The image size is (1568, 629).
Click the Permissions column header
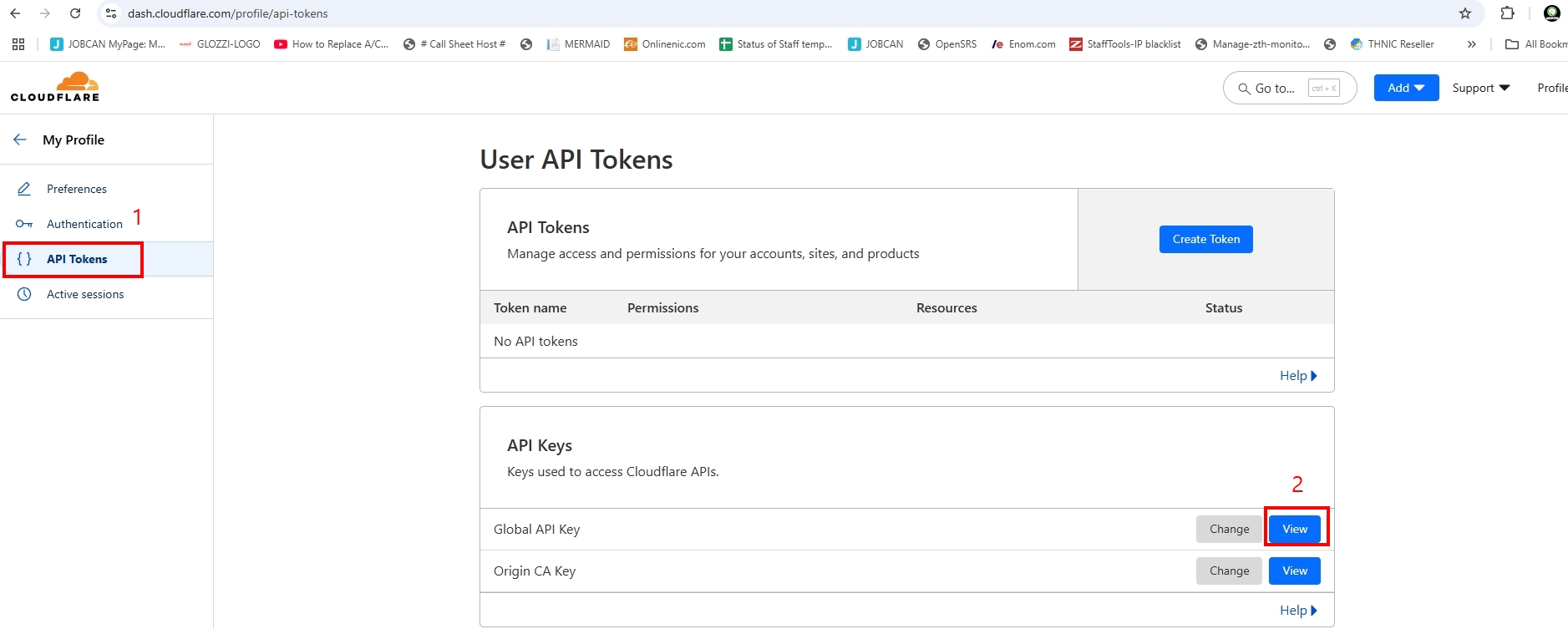pos(662,307)
